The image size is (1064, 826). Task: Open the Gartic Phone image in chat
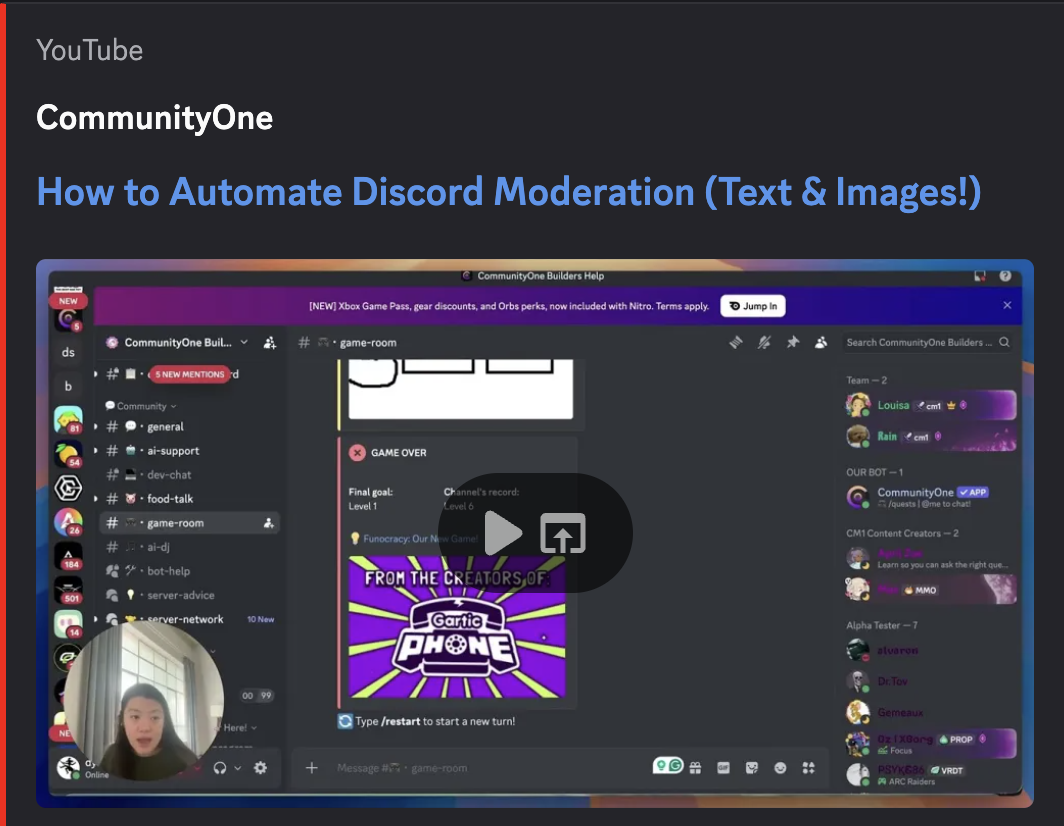[457, 626]
